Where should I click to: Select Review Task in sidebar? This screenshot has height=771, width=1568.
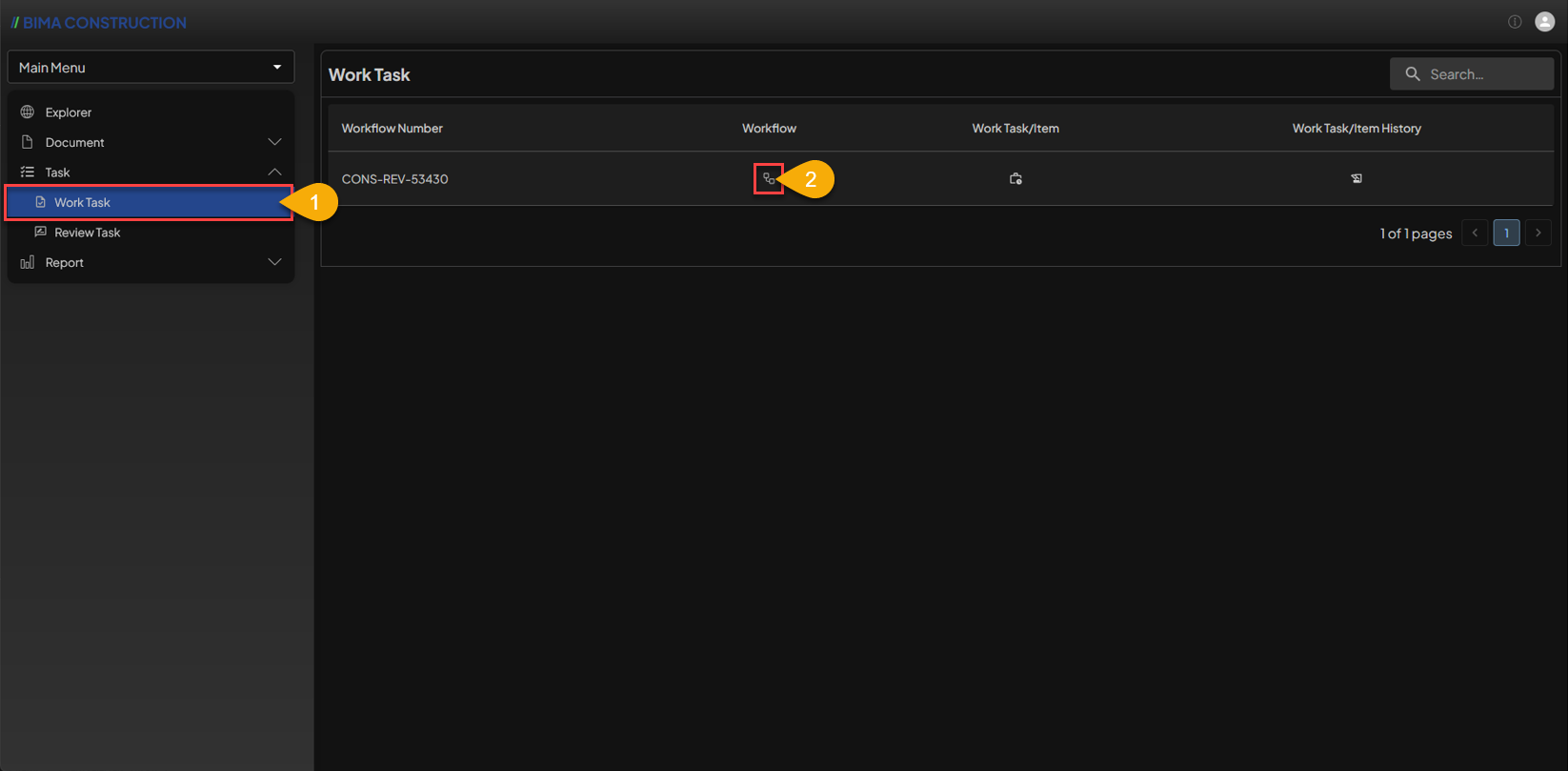tap(88, 233)
